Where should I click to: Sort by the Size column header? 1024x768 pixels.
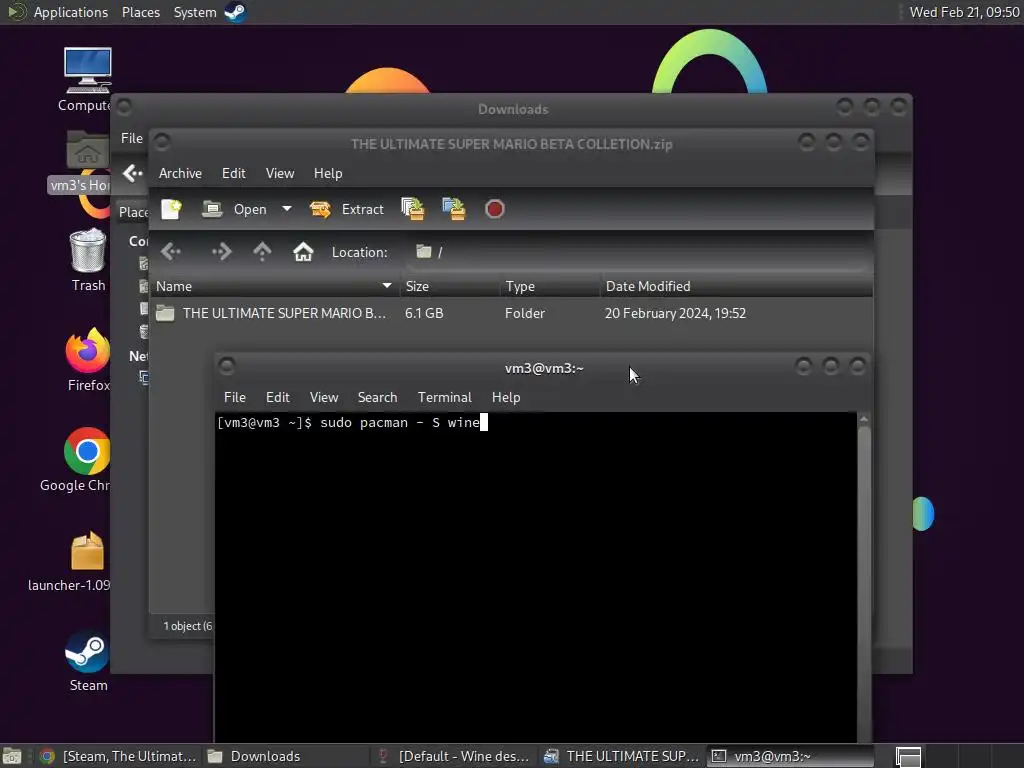pyautogui.click(x=451, y=286)
